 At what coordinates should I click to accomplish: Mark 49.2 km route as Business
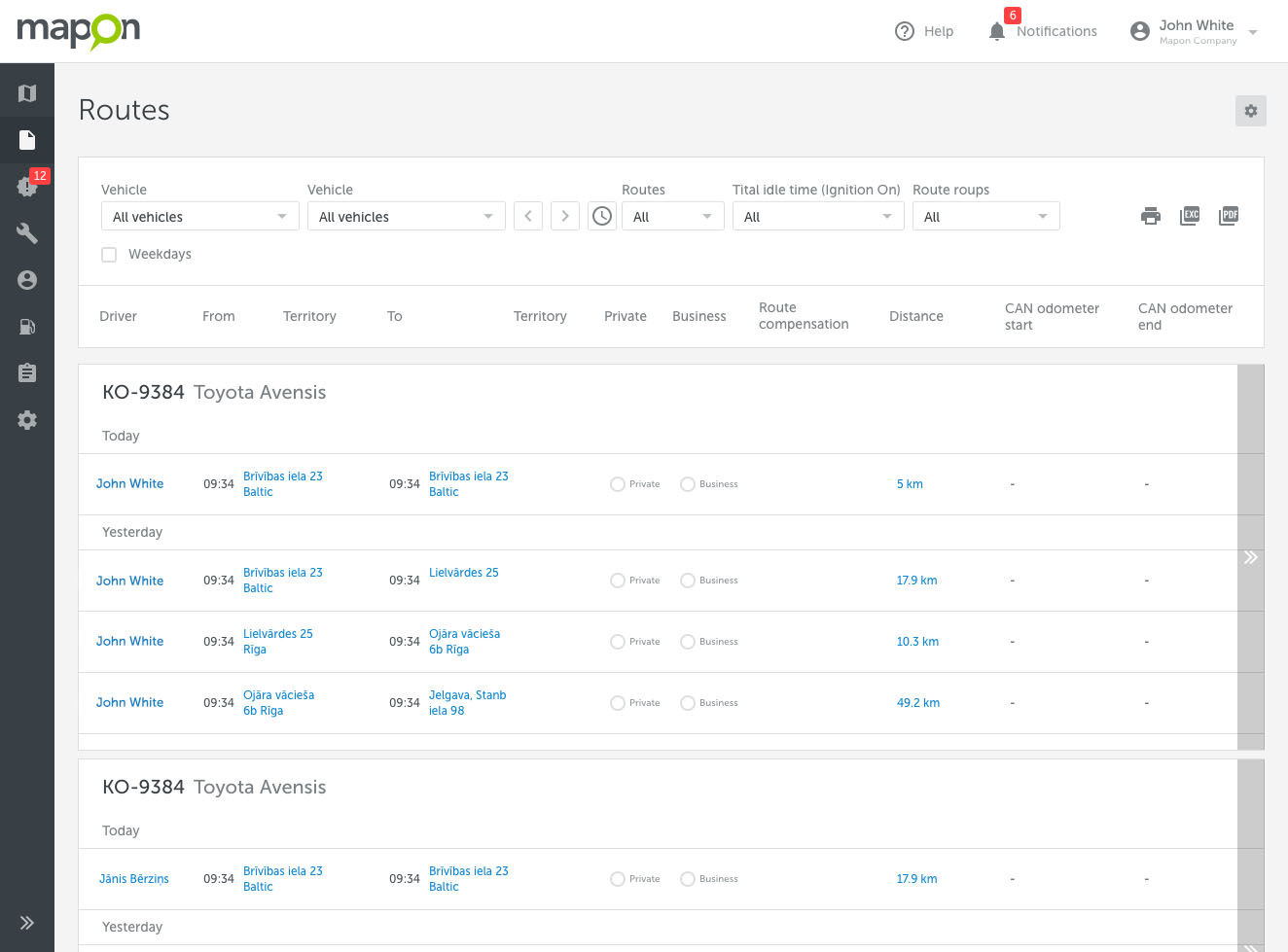(x=688, y=703)
